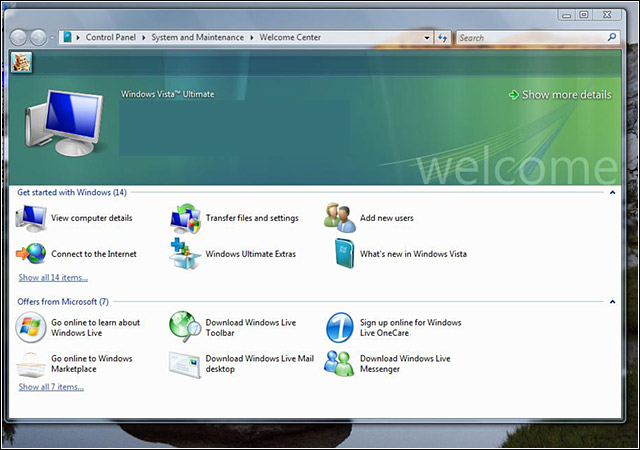This screenshot has width=640, height=450.
Task: Click Go online to learn about Windows Live
Action: (96, 327)
